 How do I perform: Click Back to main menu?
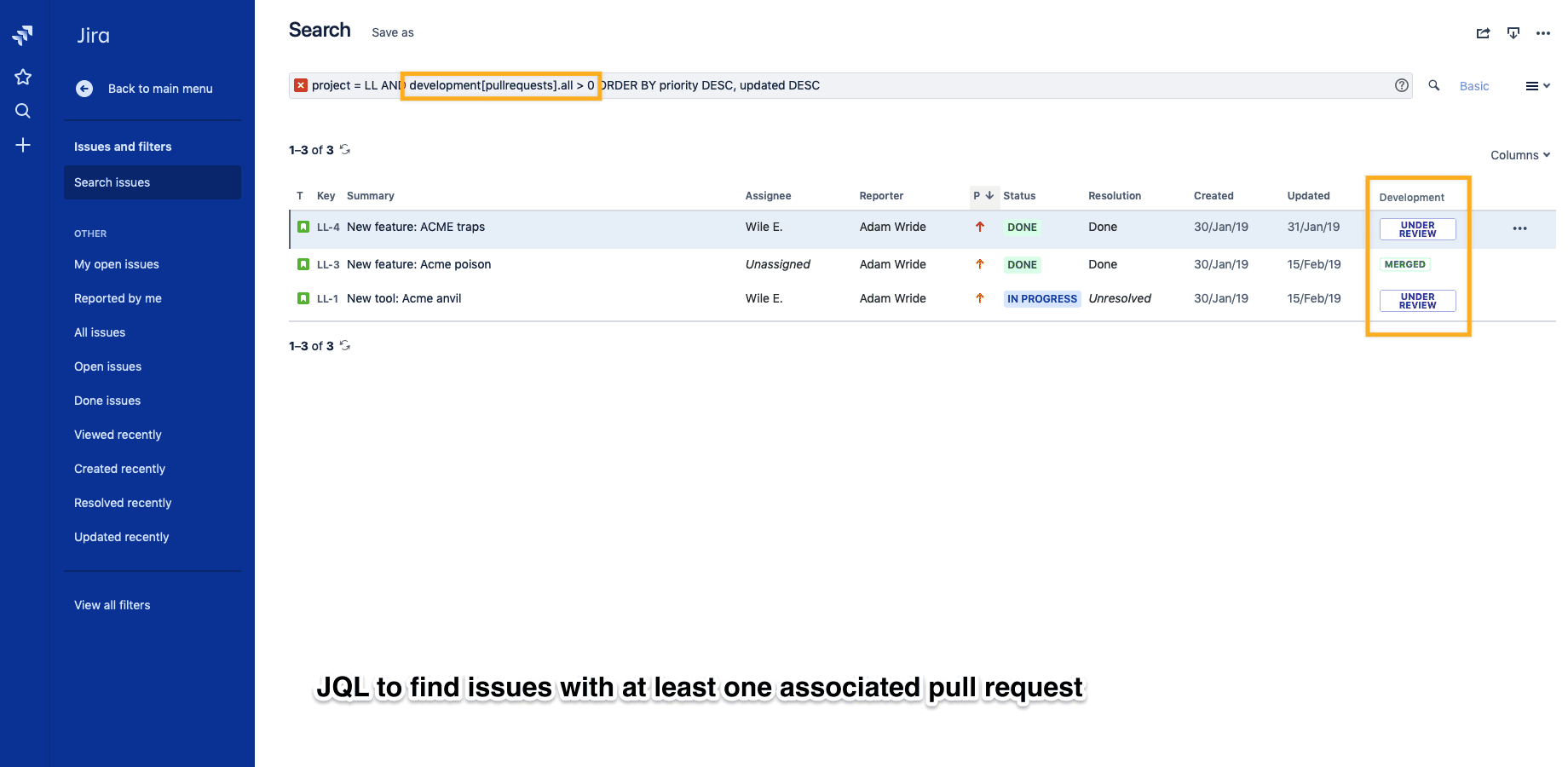pyautogui.click(x=160, y=89)
